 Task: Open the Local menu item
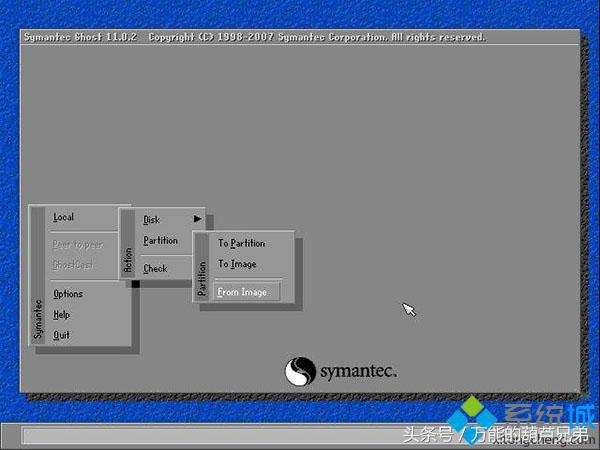(x=64, y=217)
